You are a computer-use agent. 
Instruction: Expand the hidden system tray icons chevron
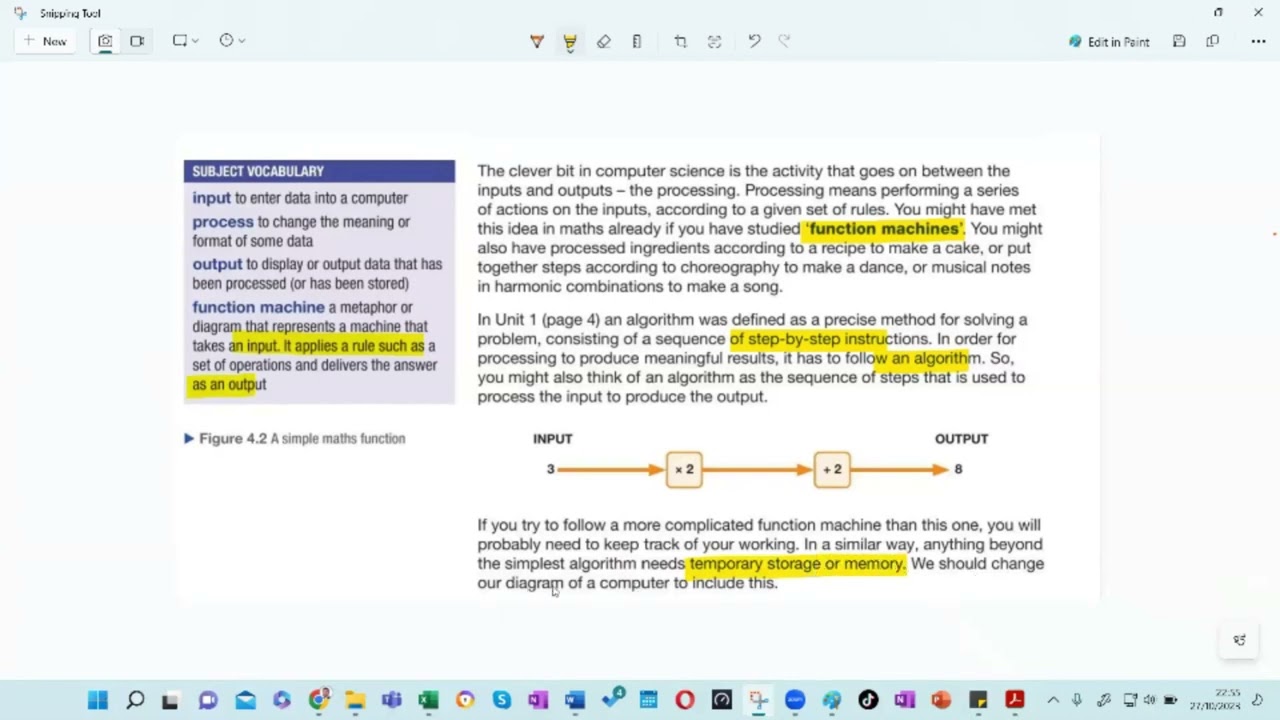pos(1053,700)
